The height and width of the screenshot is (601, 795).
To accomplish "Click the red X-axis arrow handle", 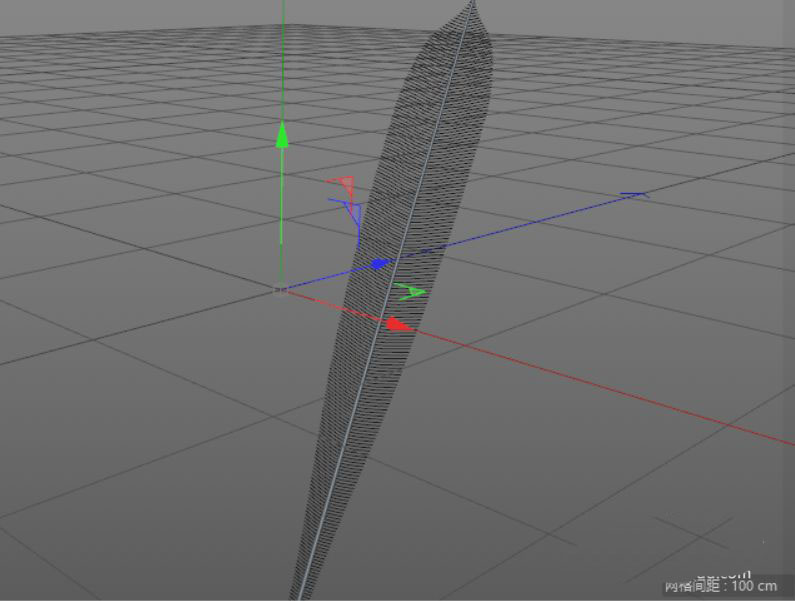I will (x=399, y=325).
